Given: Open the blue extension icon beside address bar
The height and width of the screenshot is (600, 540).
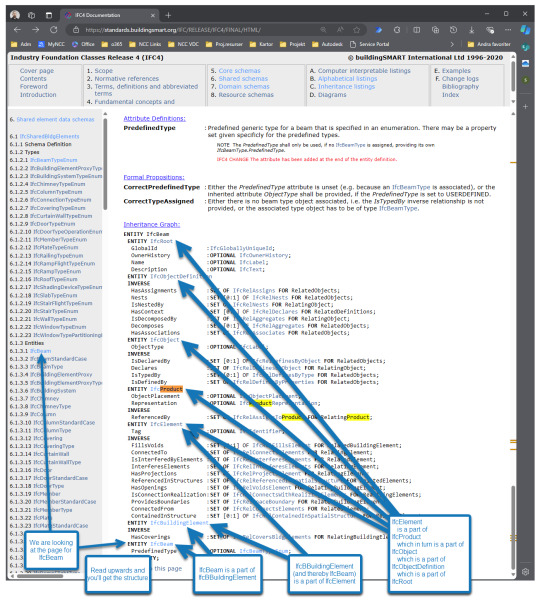Looking at the screenshot, I should pyautogui.click(x=378, y=30).
